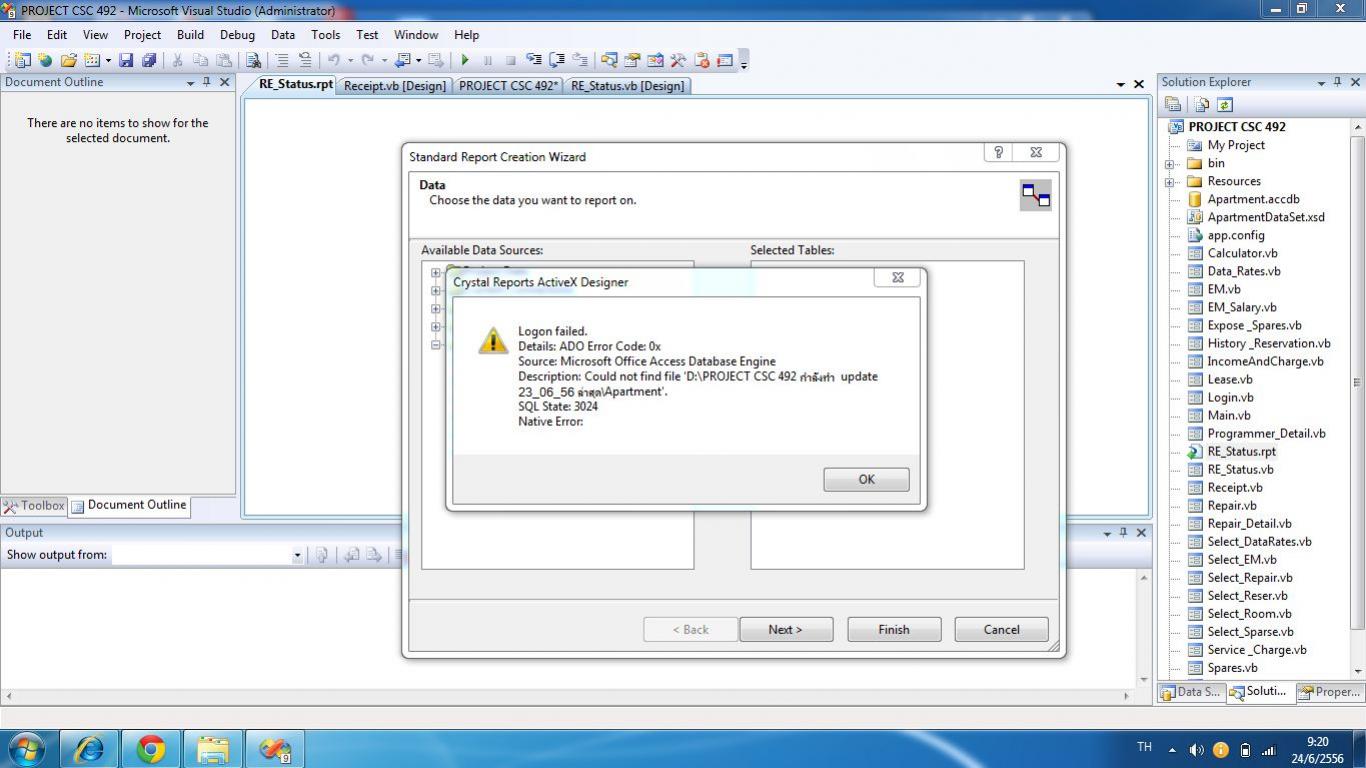Viewport: 1366px width, 768px height.
Task: Open Solution Explorer window position dropdown
Action: pos(1321,83)
